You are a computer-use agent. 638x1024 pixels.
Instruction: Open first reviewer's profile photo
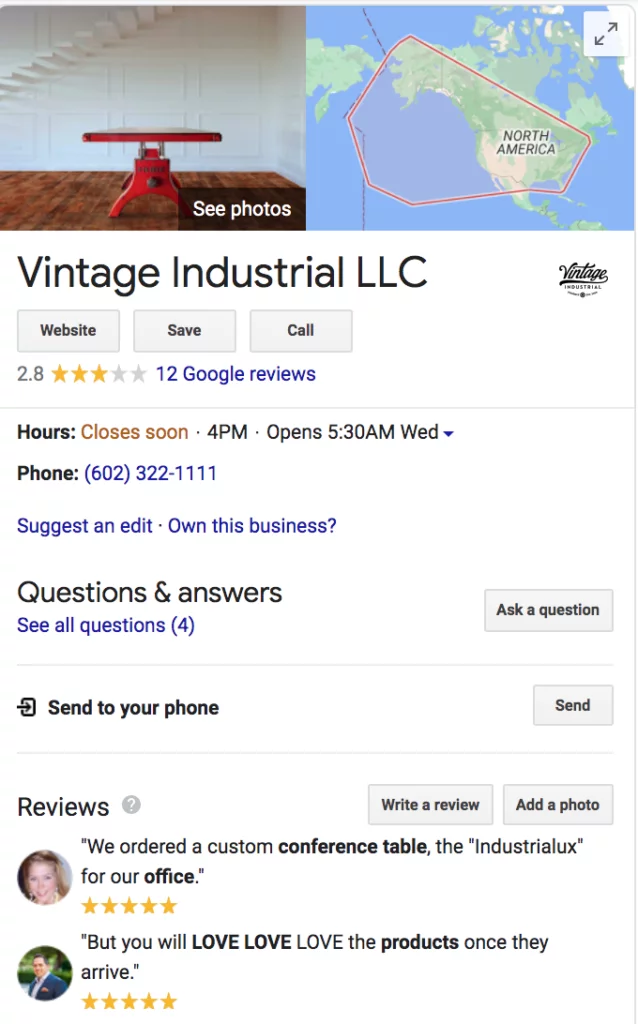(45, 877)
